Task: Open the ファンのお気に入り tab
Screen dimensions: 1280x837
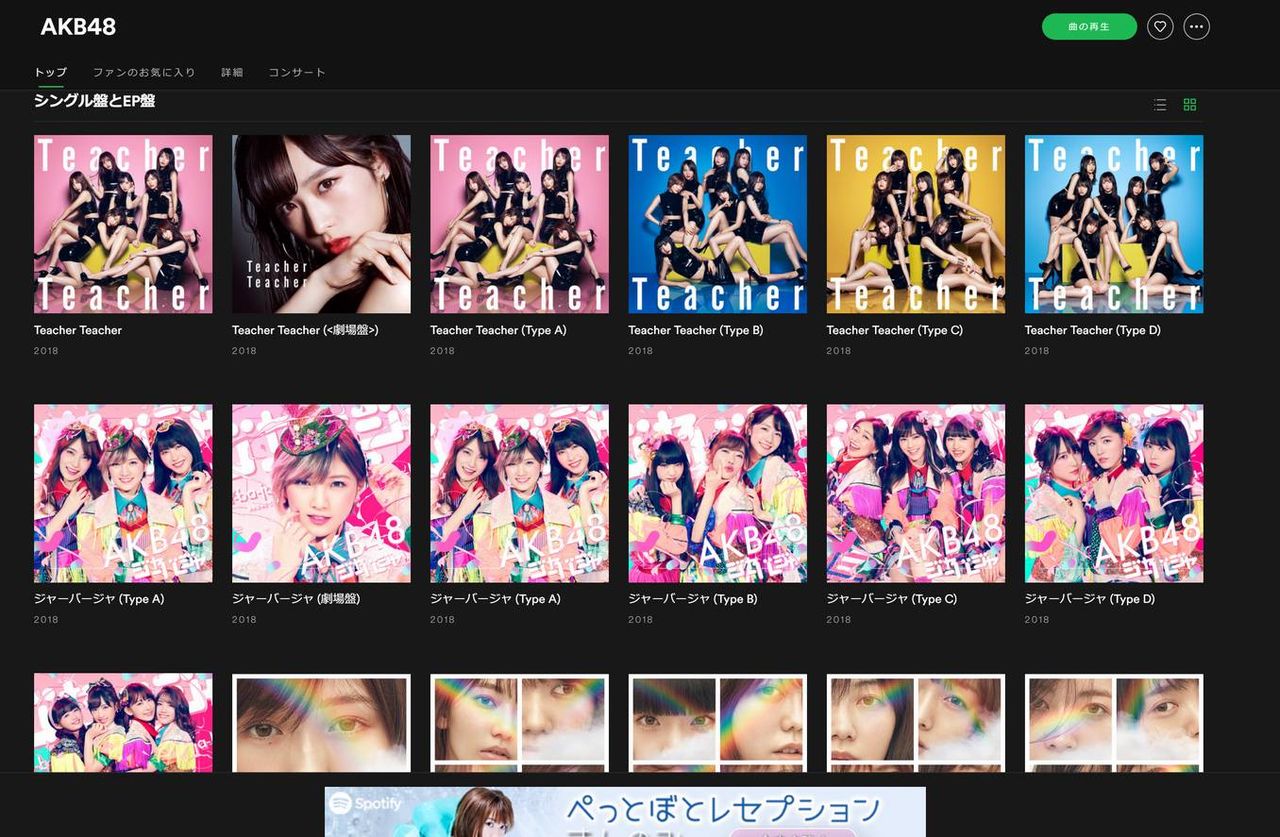Action: [x=144, y=73]
